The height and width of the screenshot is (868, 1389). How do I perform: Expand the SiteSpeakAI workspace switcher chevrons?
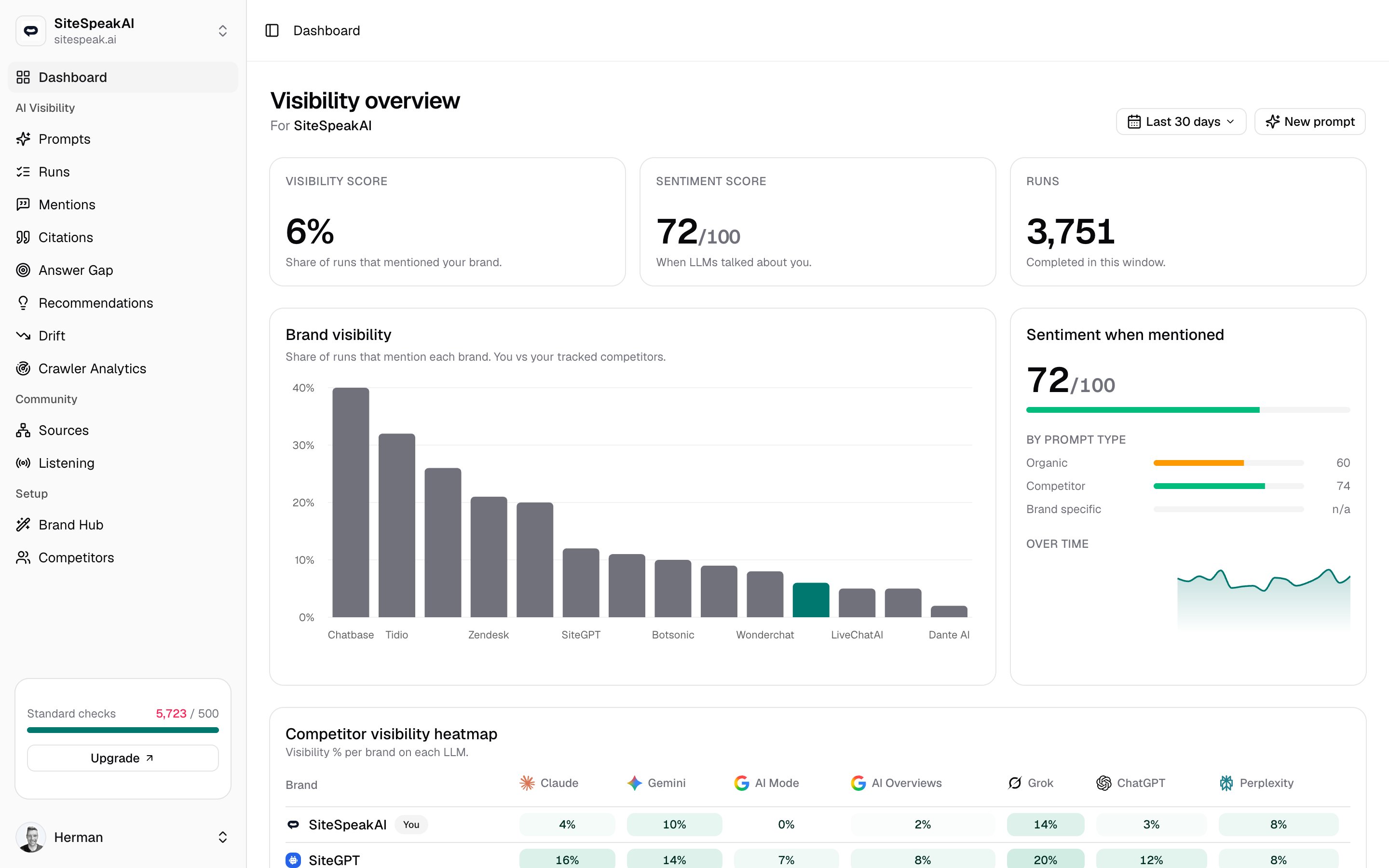pyautogui.click(x=223, y=30)
